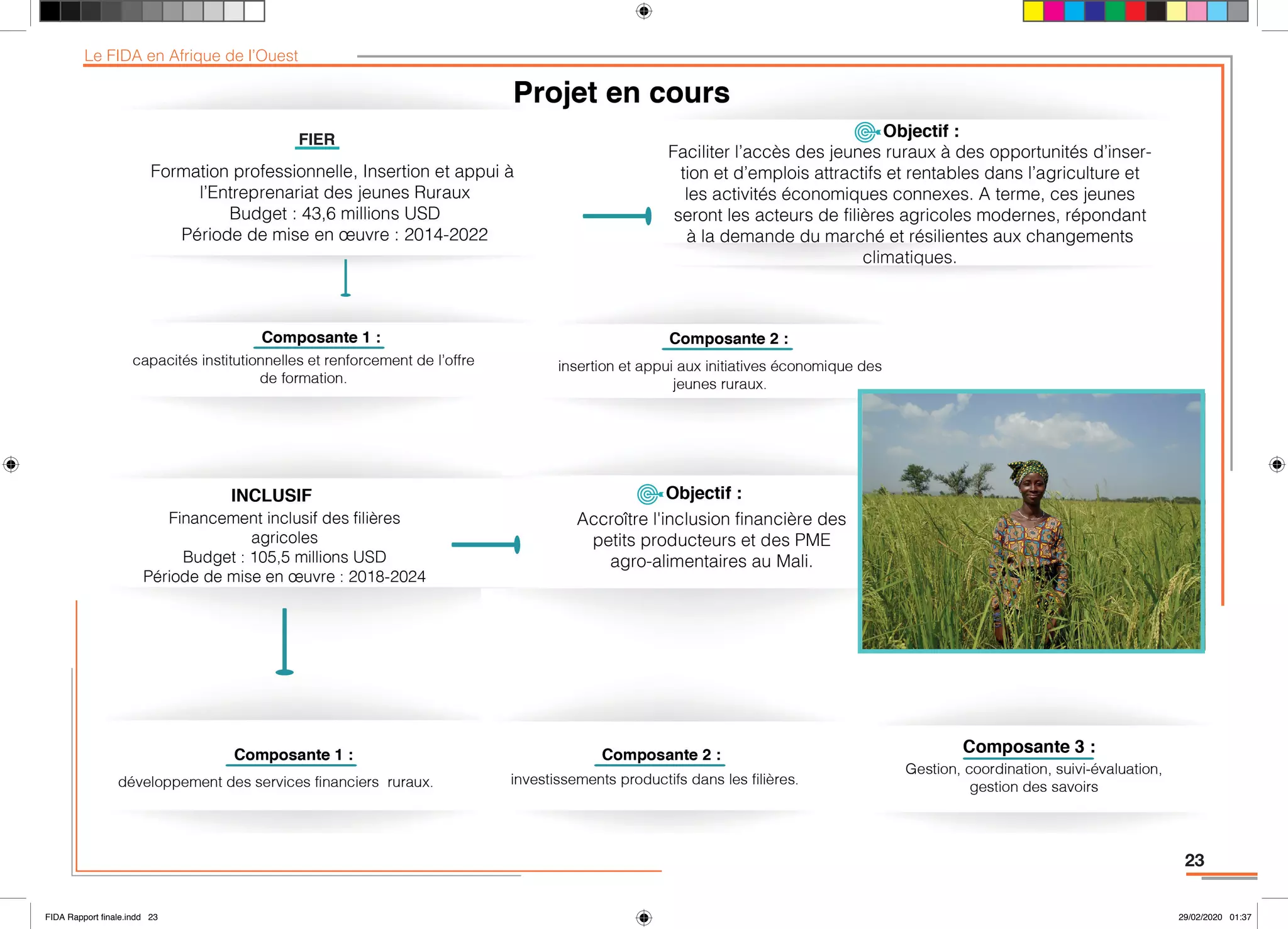Select the photo of the woman in the rice field
The image size is (1288, 929).
click(x=1031, y=521)
